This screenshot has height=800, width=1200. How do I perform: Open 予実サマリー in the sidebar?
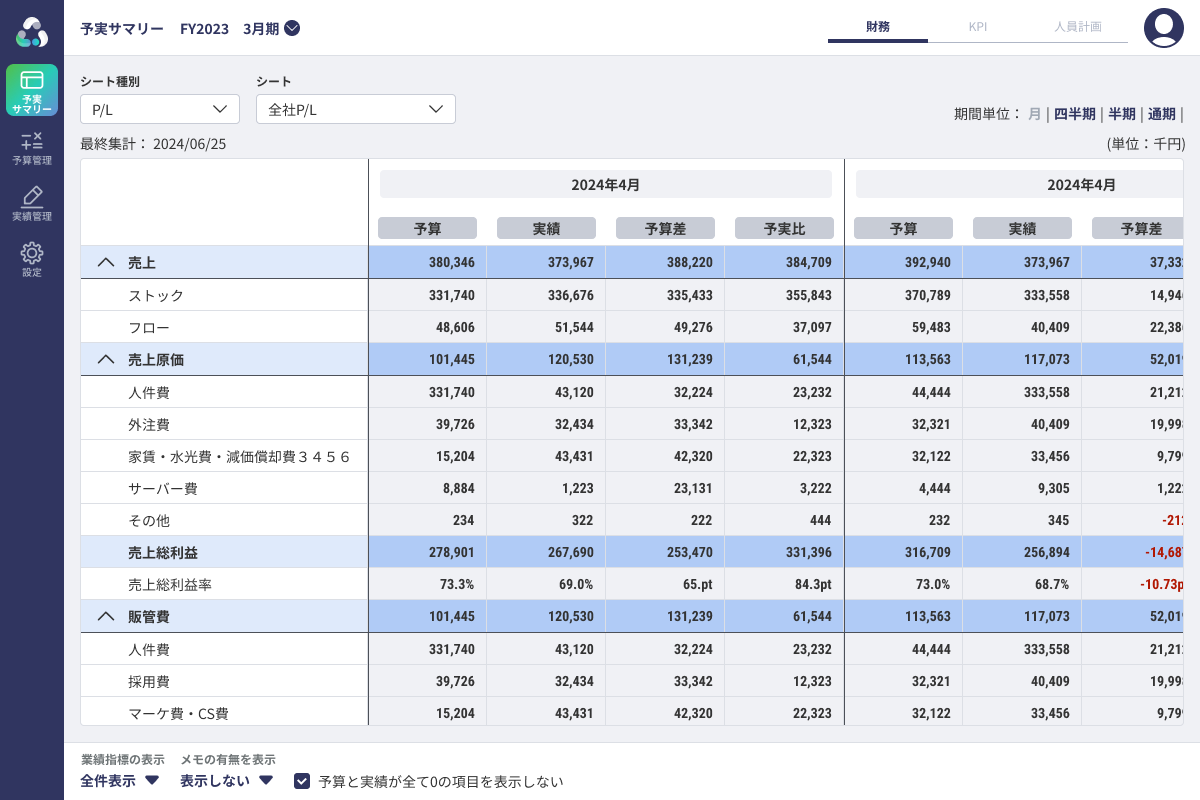[32, 90]
